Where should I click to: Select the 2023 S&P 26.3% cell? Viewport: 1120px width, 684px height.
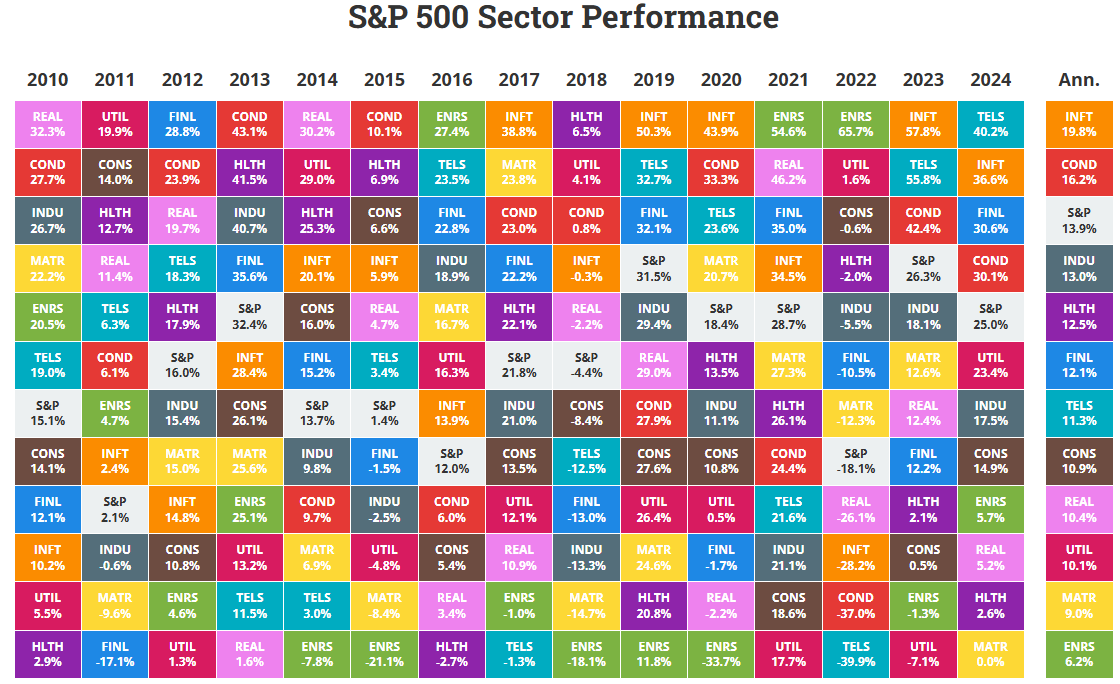click(x=923, y=269)
